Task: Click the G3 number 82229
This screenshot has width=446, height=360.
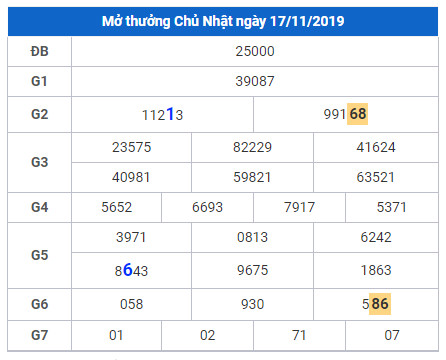Action: point(252,147)
